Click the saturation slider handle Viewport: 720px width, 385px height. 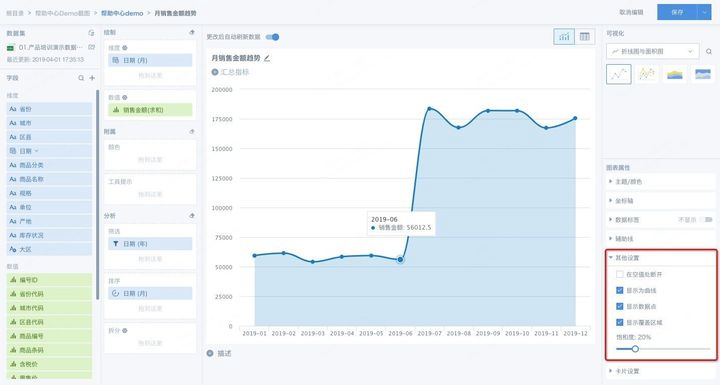point(635,349)
